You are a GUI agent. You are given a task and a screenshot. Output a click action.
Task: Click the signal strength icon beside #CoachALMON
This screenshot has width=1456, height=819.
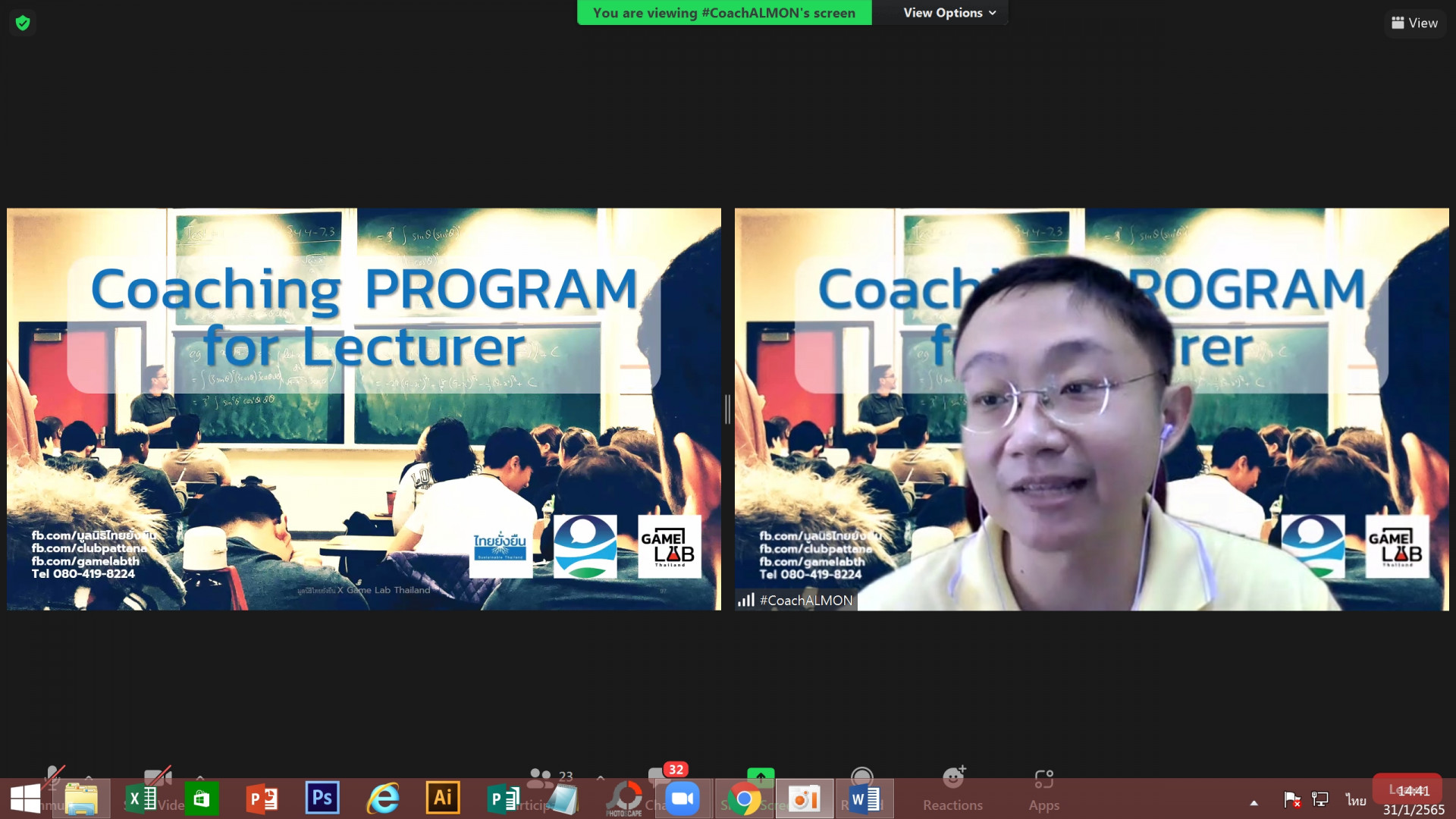point(746,600)
